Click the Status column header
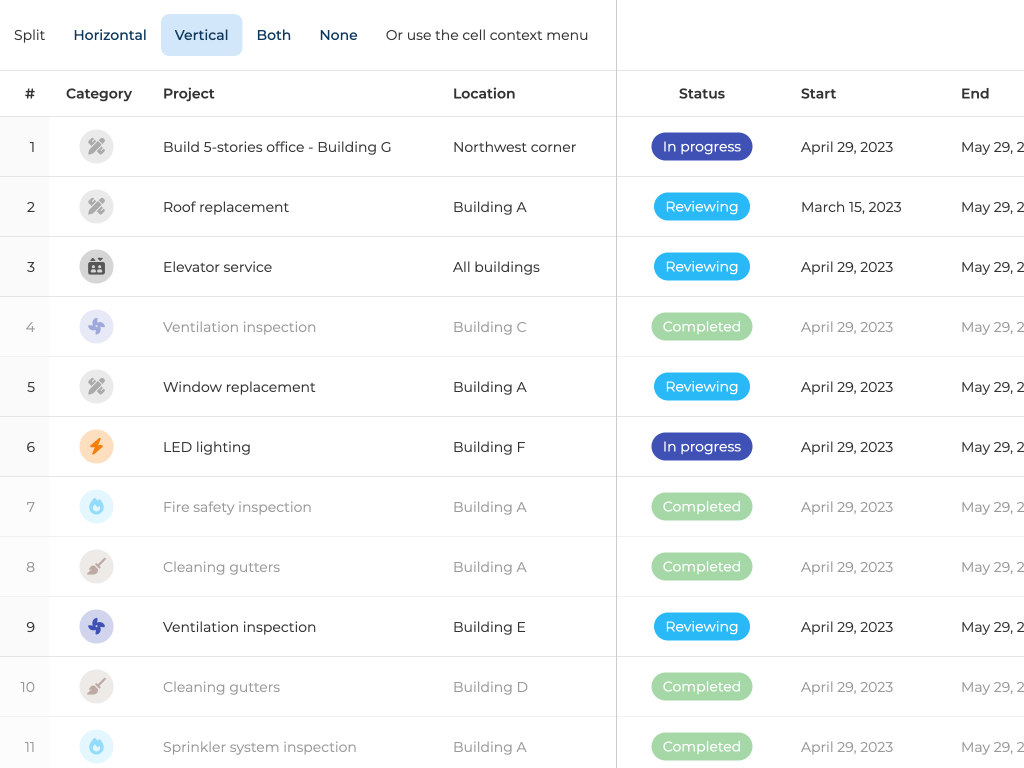 point(701,94)
